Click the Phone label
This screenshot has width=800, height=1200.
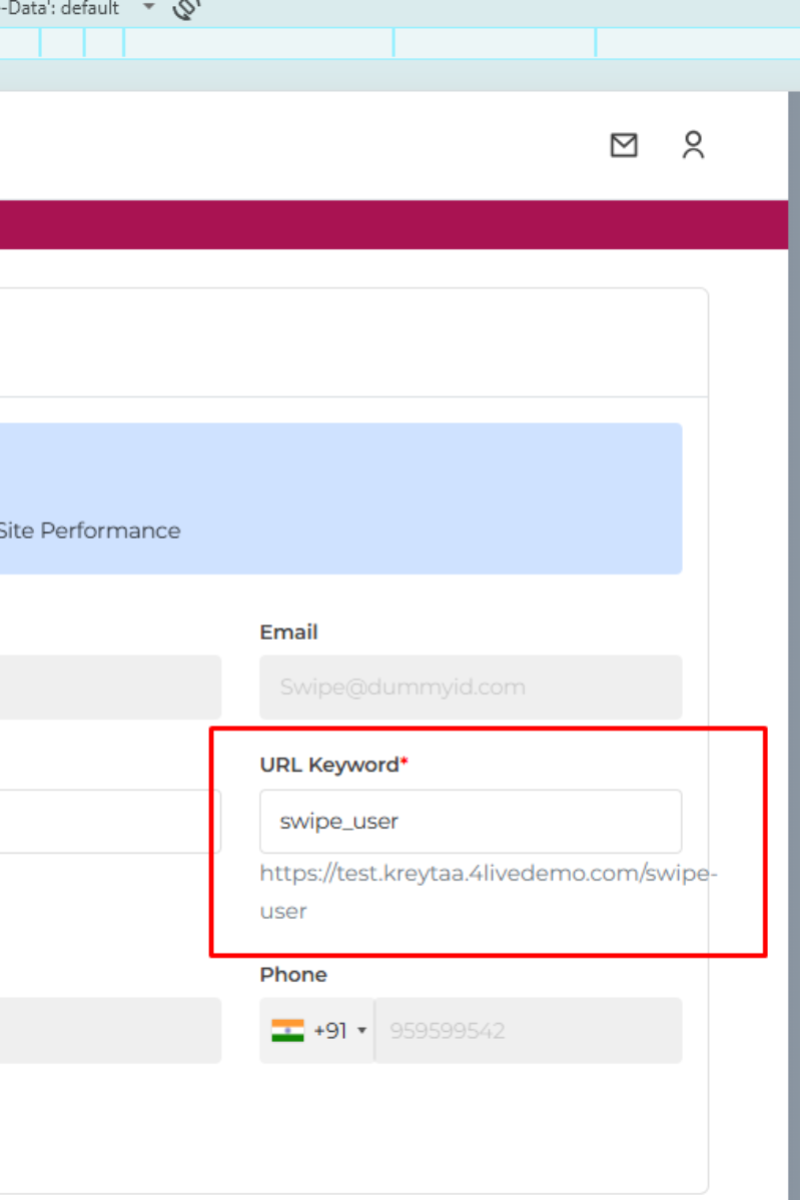(293, 974)
